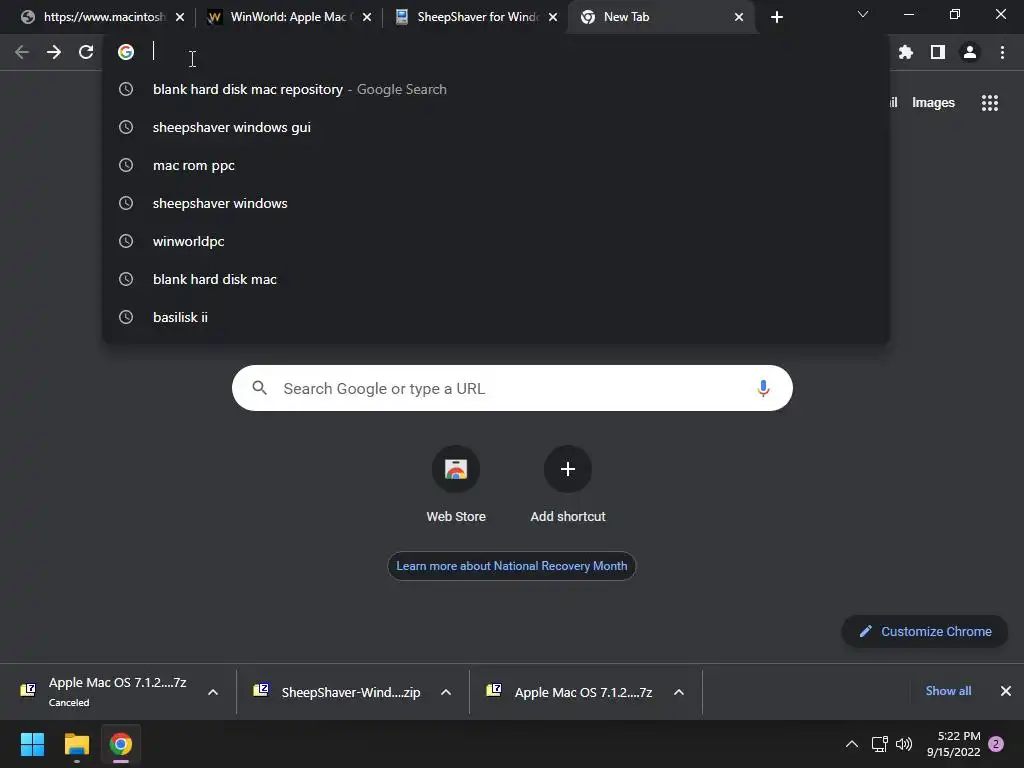
Task: Choose suggestion 'blank hard disk mac repository'
Action: pyautogui.click(x=496, y=89)
